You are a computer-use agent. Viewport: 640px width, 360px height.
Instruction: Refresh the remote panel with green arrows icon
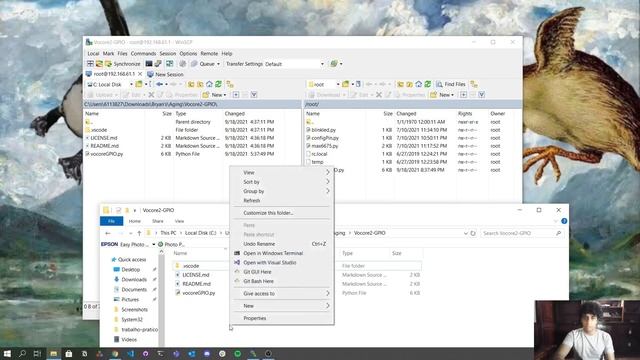tap(427, 84)
